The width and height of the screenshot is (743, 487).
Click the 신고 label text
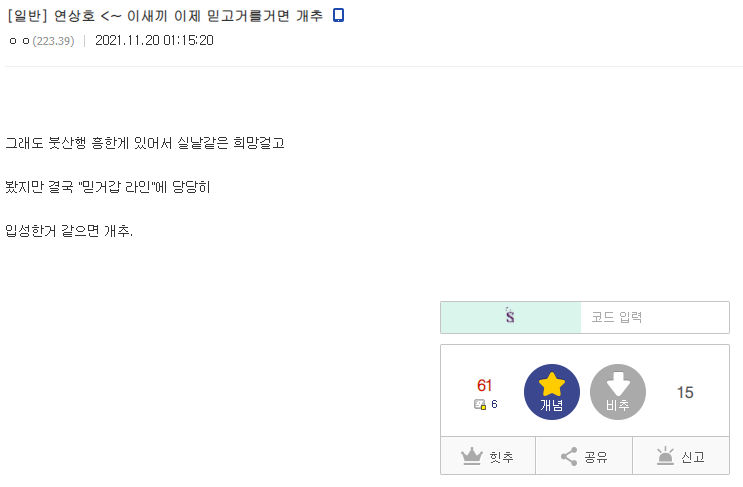(x=692, y=457)
